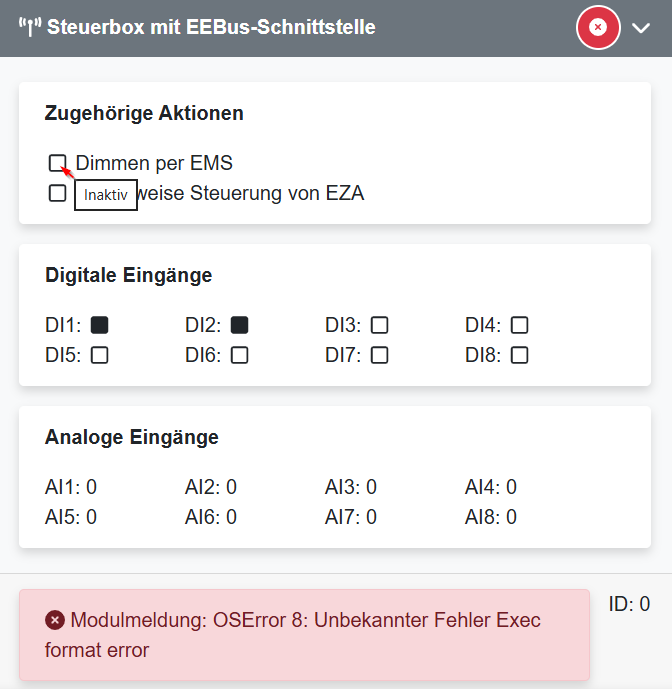The width and height of the screenshot is (672, 689).
Task: Toggle the Steuerung von EZA checkbox
Action: 57,193
